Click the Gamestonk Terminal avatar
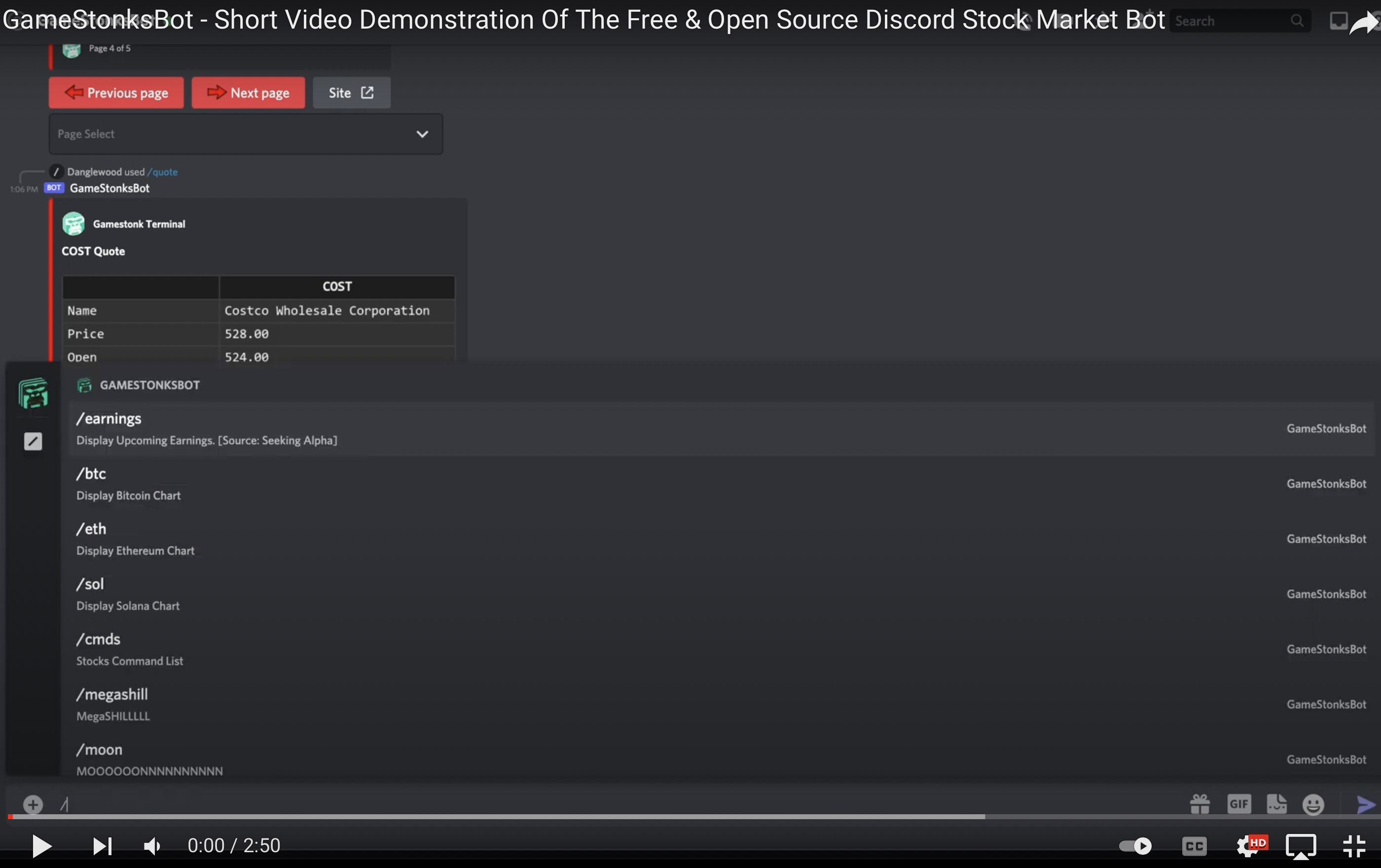Image resolution: width=1381 pixels, height=868 pixels. (x=73, y=224)
